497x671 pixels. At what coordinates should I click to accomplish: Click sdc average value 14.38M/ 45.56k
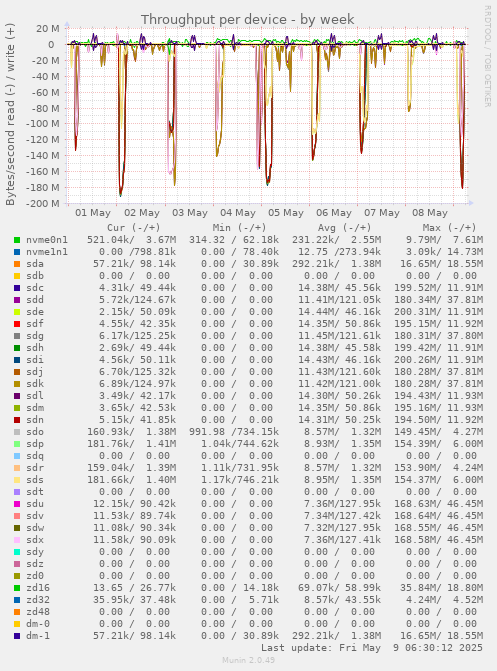pos(339,288)
